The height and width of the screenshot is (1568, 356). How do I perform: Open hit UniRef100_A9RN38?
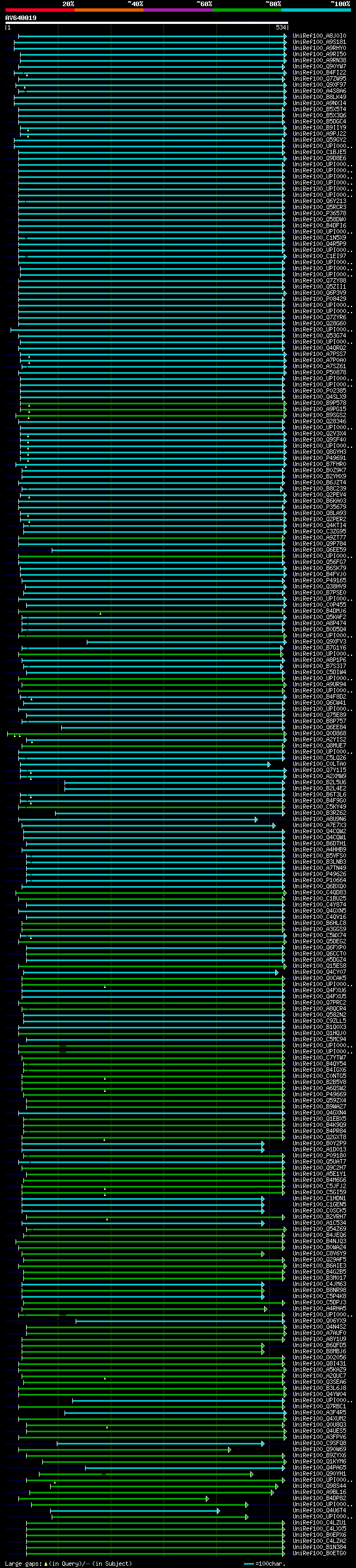pyautogui.click(x=319, y=60)
